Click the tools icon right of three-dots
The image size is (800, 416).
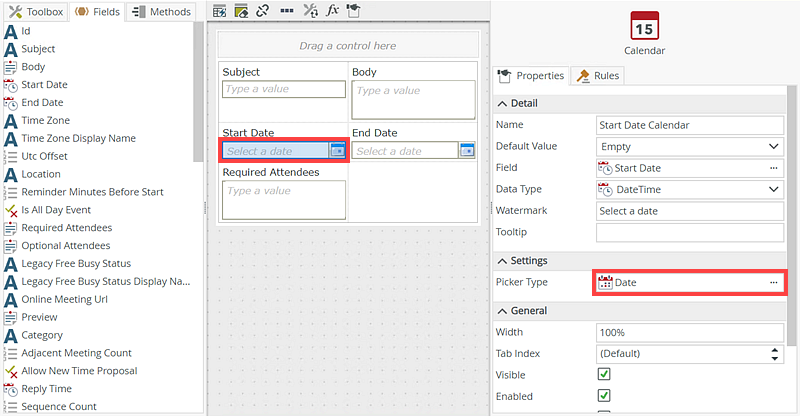(310, 11)
